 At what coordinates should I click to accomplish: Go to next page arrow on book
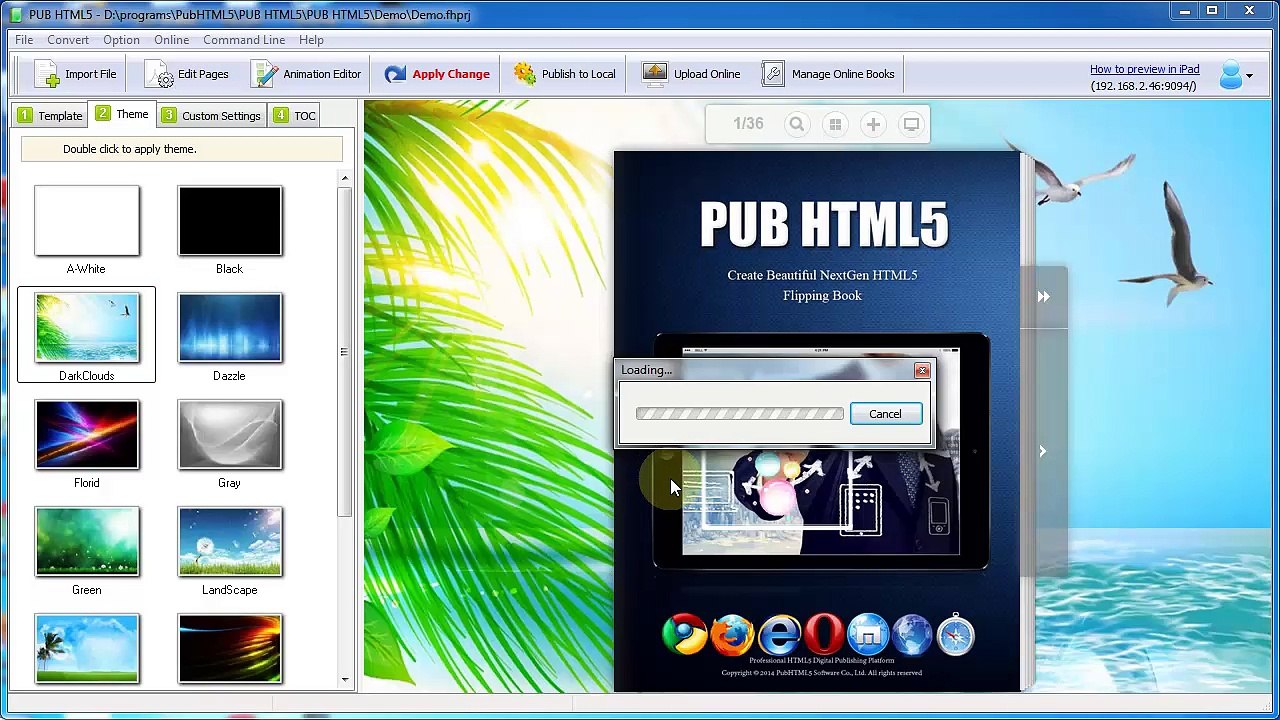pos(1042,451)
